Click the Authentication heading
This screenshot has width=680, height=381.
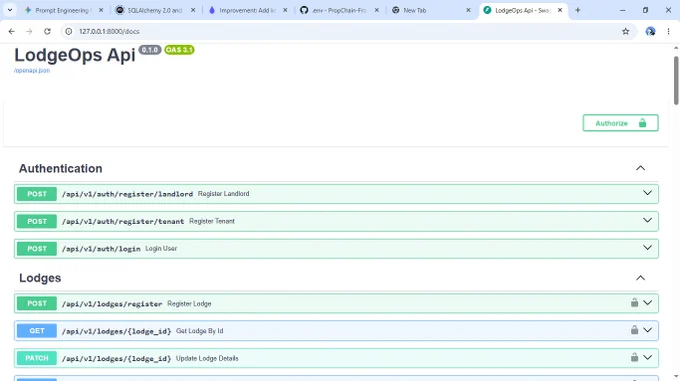(x=60, y=168)
